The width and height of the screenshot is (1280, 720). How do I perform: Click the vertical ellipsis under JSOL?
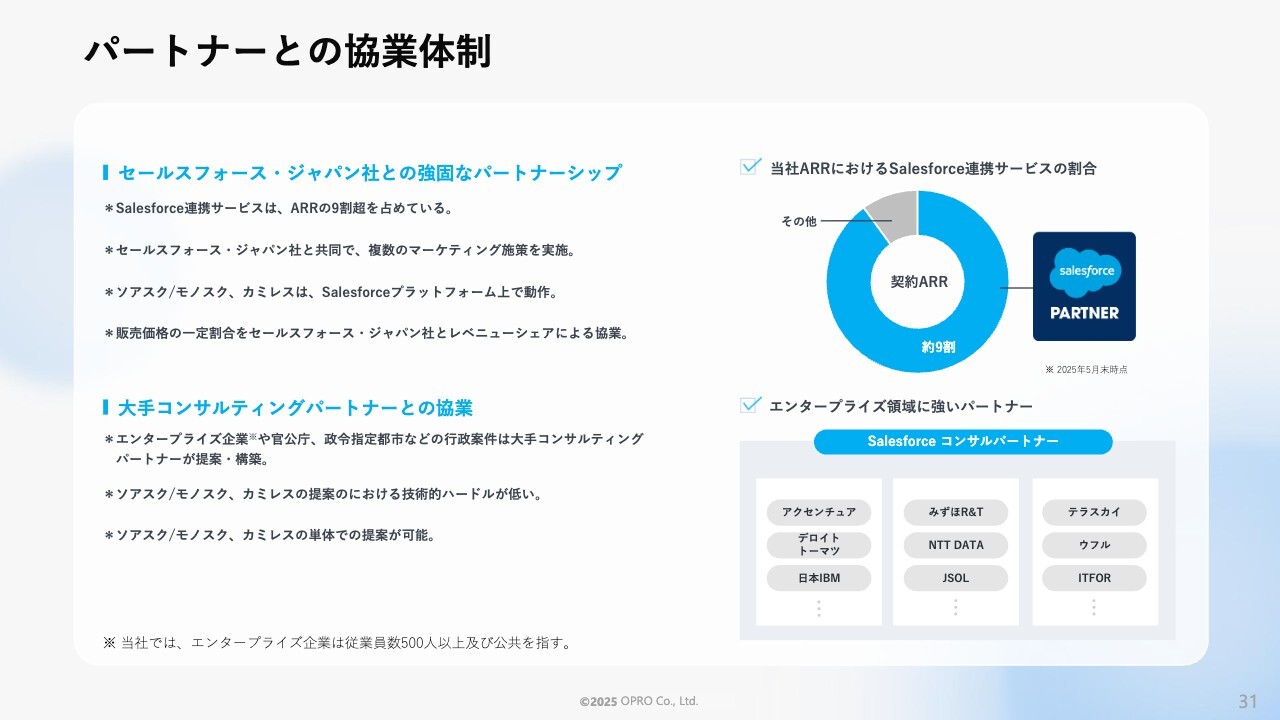(x=956, y=607)
